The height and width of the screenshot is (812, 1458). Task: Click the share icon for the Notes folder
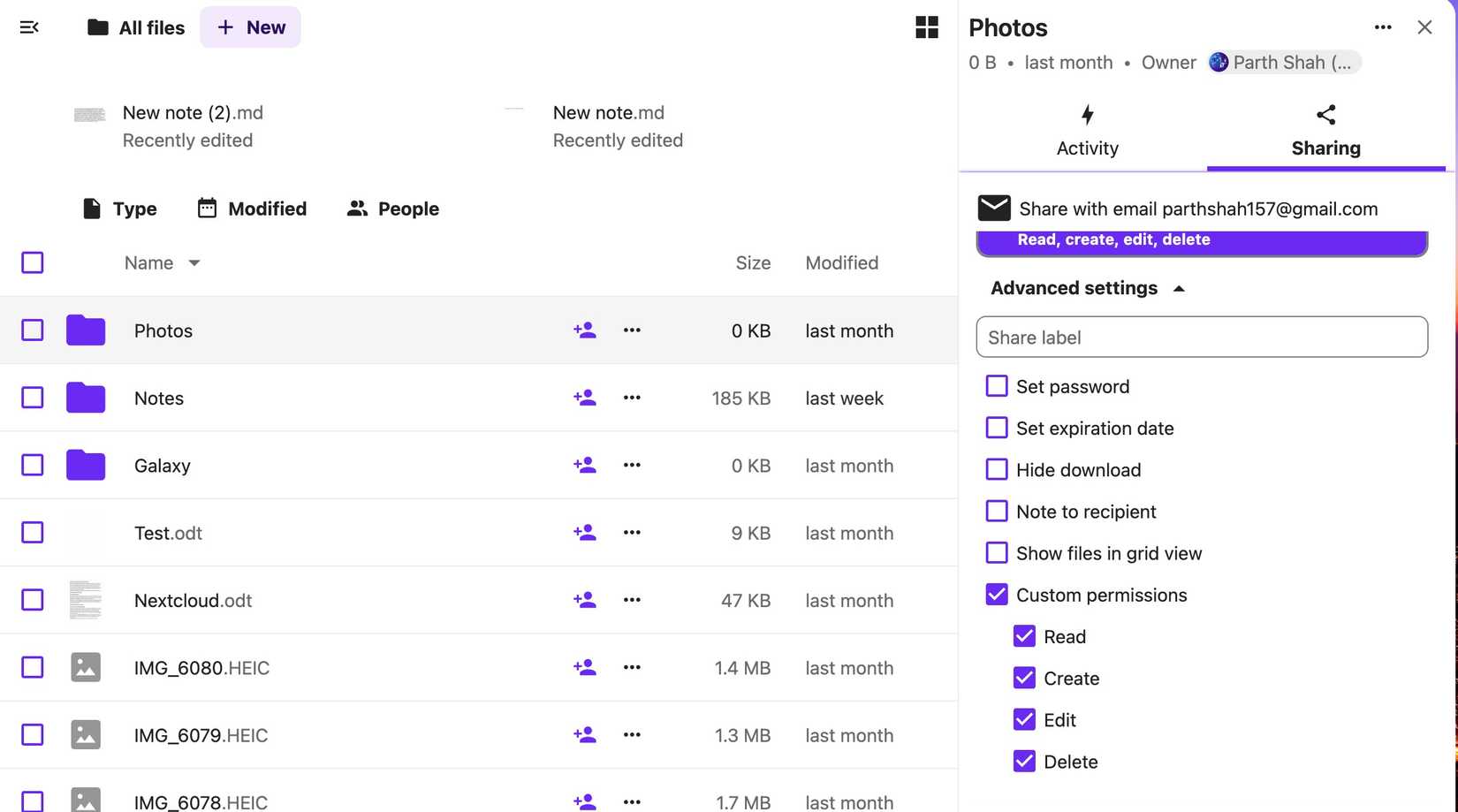584,398
